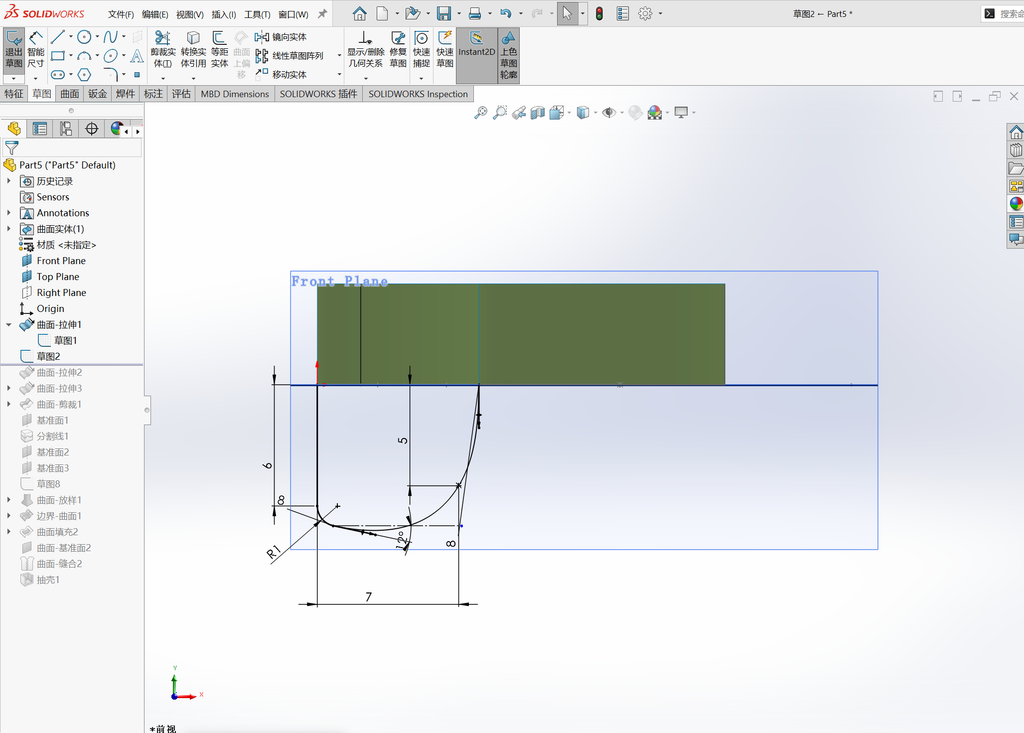Select the Ellipse sketch tool

coord(110,56)
